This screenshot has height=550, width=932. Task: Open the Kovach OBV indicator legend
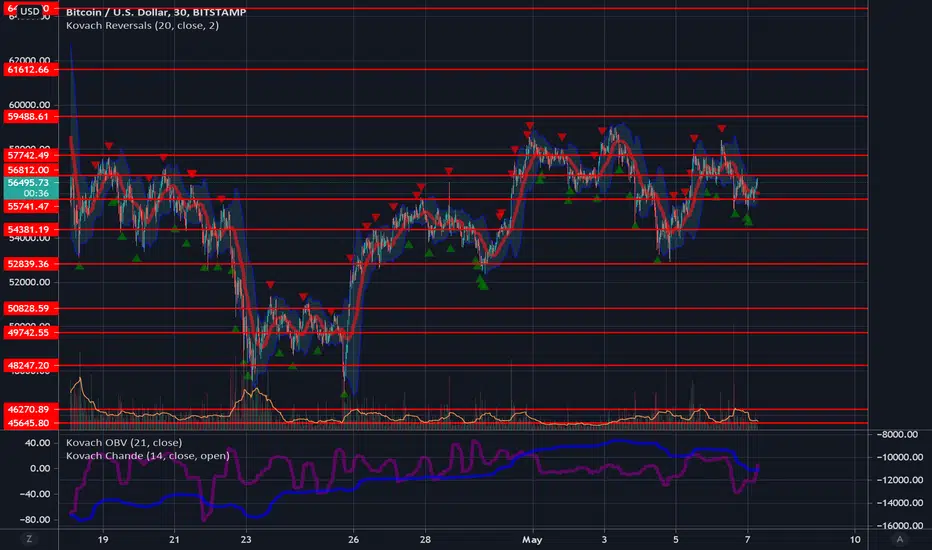click(x=124, y=442)
